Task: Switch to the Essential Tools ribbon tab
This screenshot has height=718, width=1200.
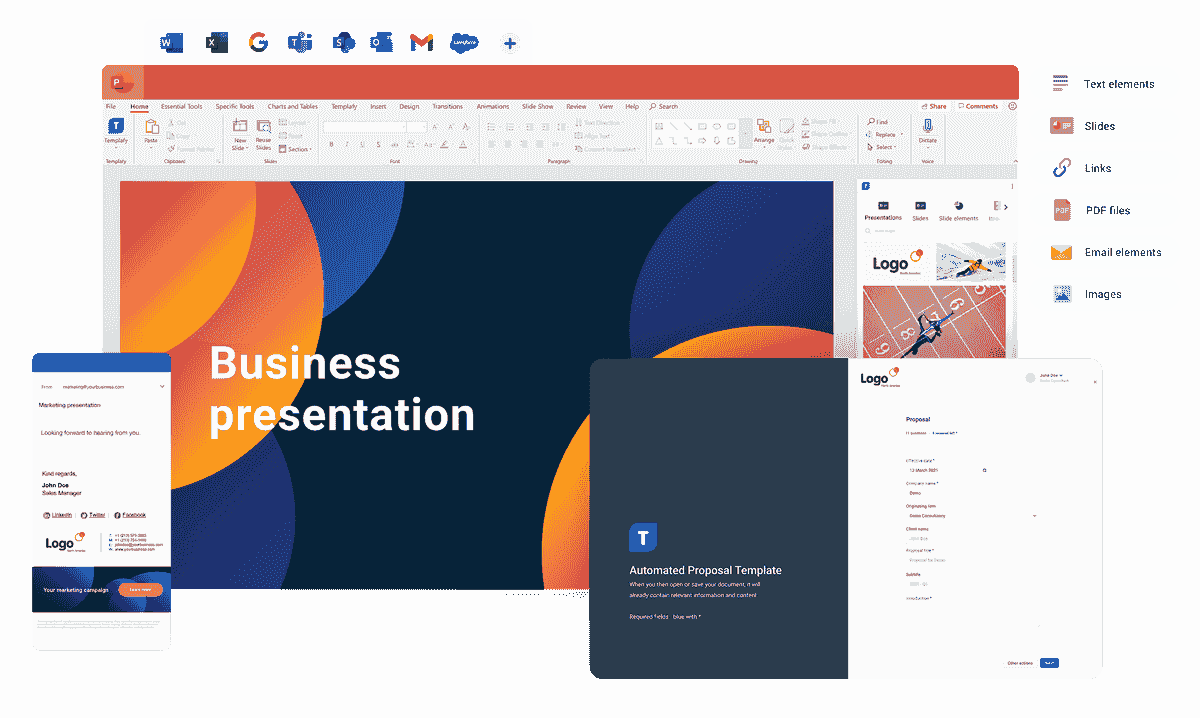Action: 181,106
